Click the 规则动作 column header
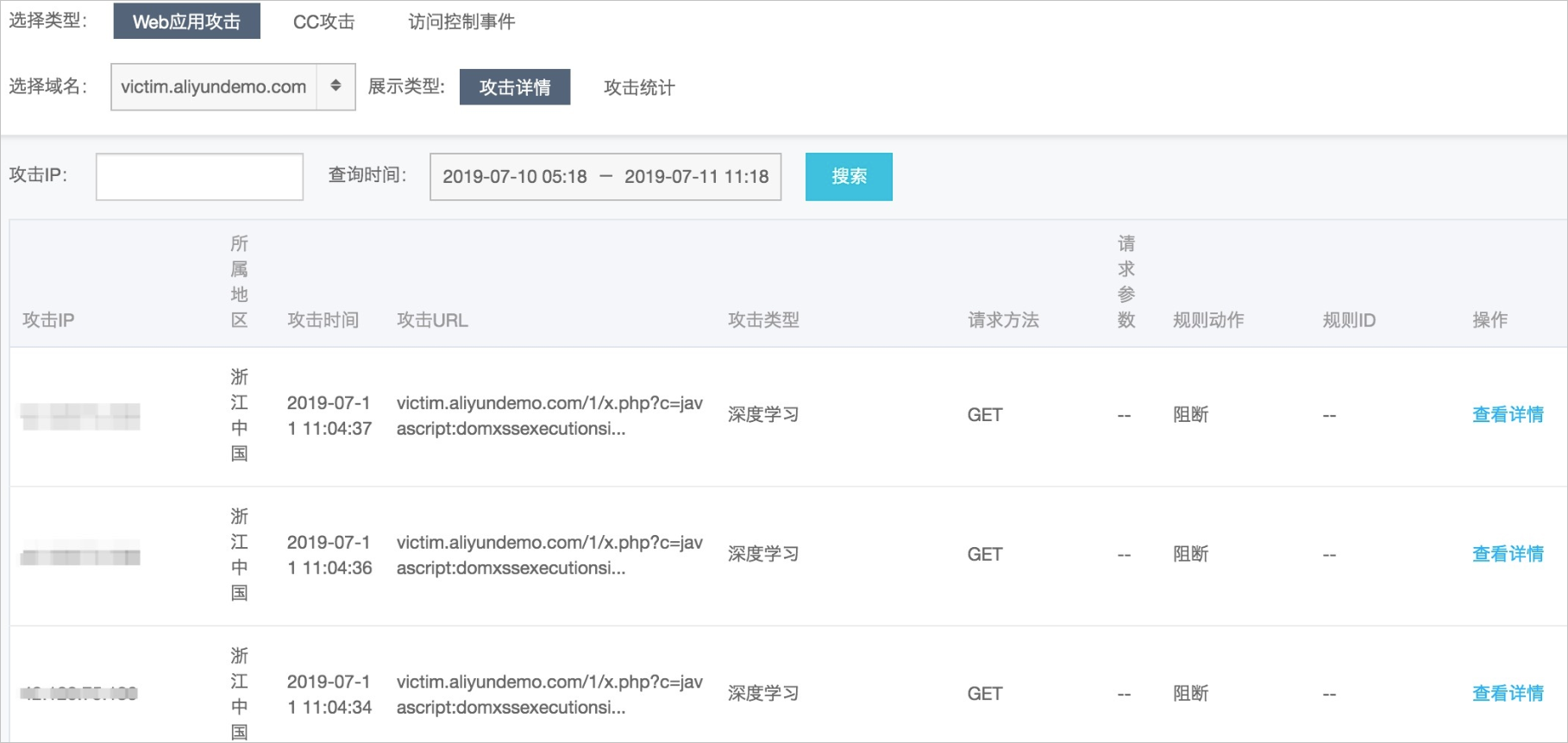1568x743 pixels. [x=1207, y=320]
